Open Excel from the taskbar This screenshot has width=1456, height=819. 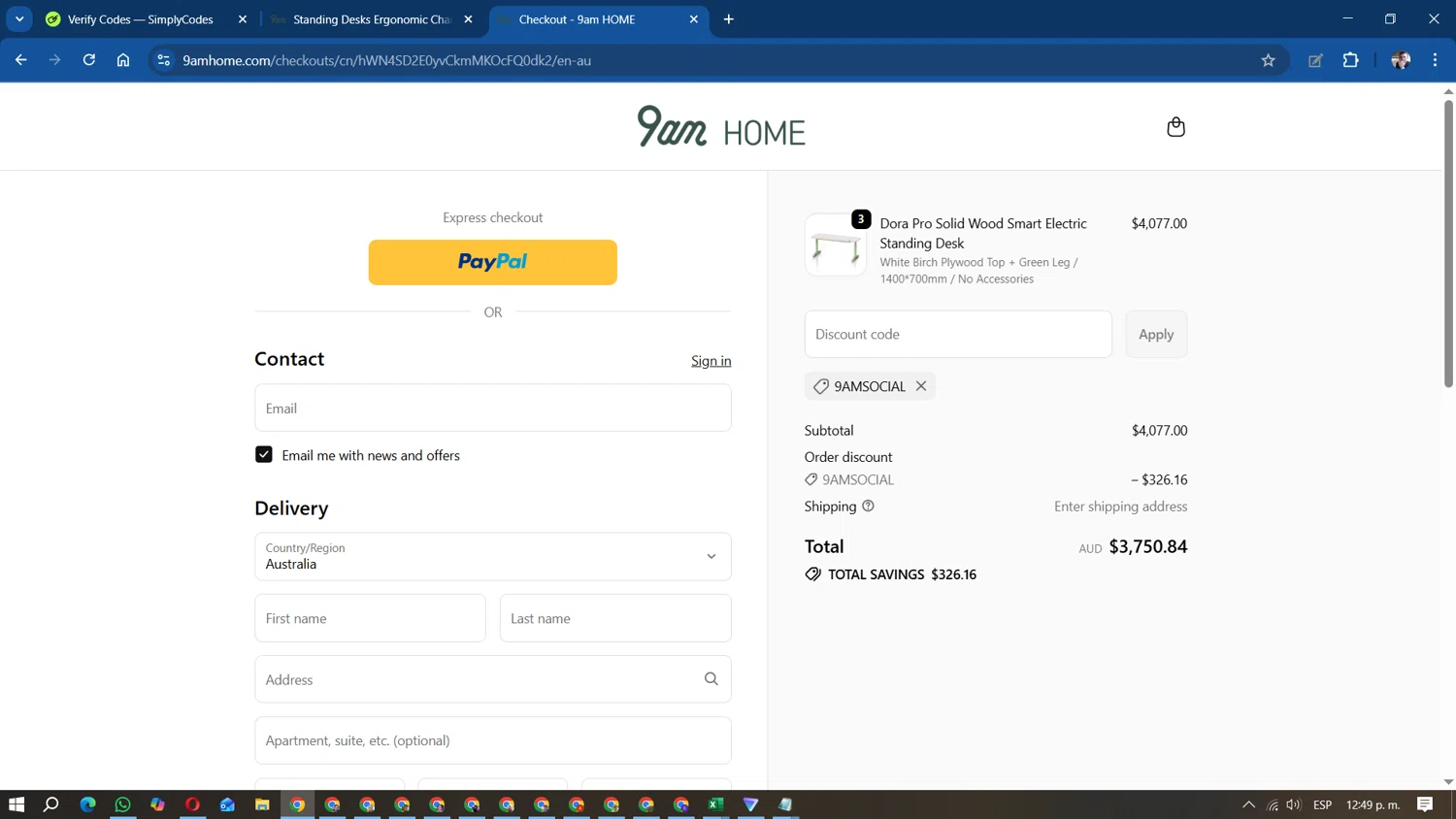[716, 804]
